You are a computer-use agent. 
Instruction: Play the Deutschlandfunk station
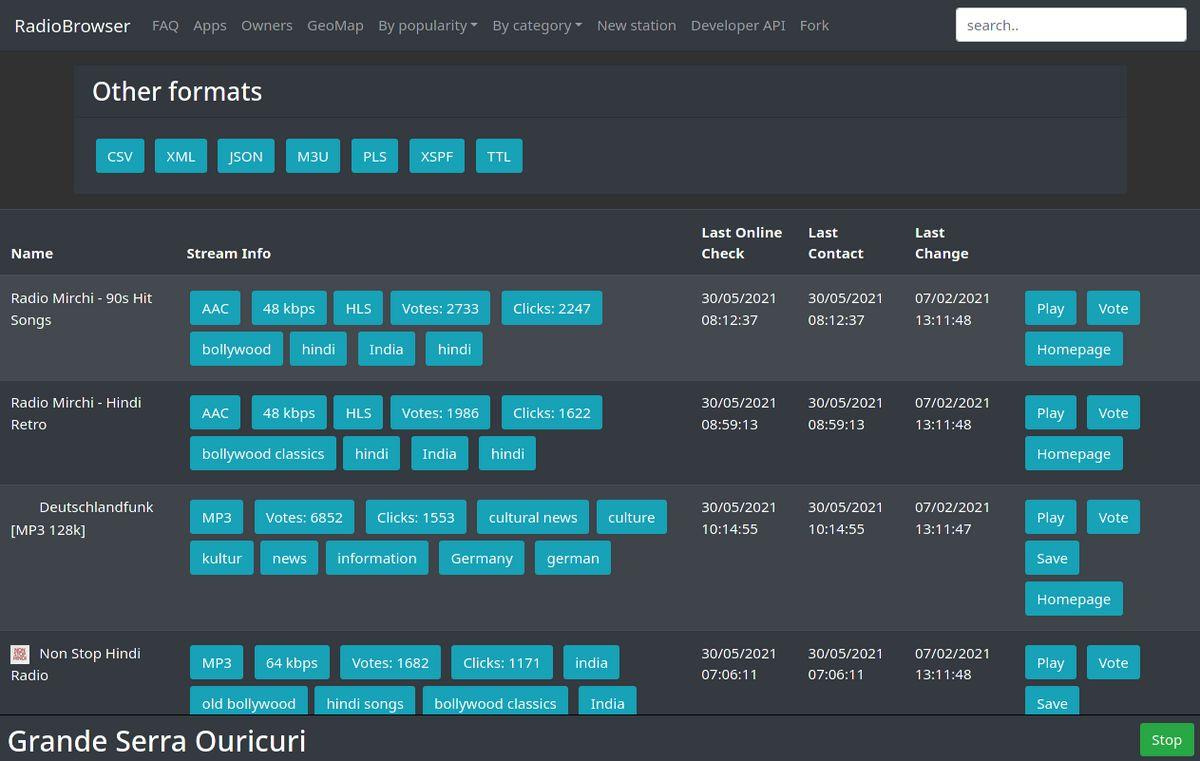click(x=1051, y=518)
